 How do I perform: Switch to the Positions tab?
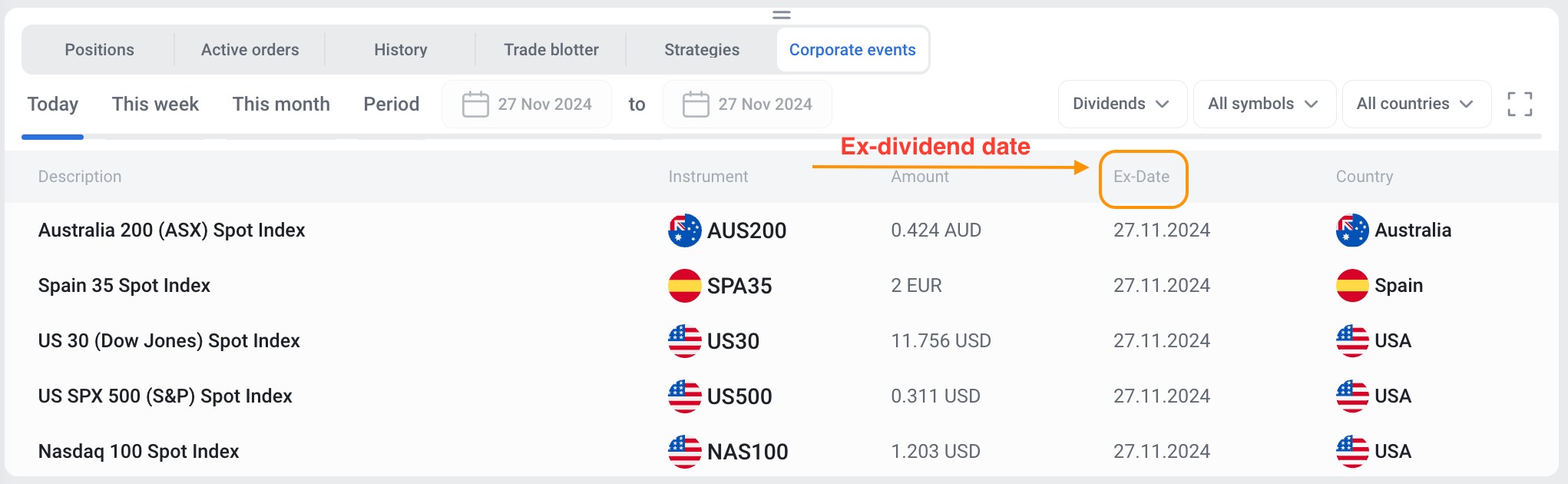(99, 50)
